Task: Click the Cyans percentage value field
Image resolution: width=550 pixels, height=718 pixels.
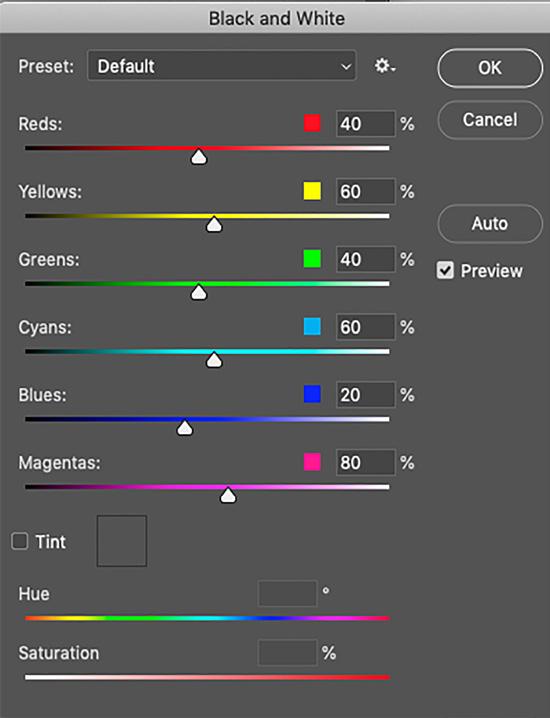Action: pos(365,327)
